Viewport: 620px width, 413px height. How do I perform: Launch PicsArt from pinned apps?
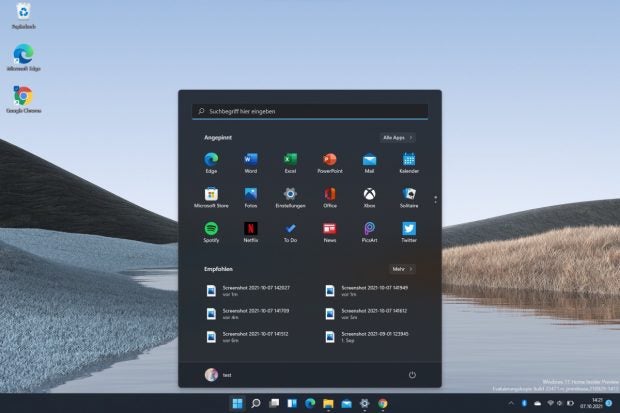(369, 232)
